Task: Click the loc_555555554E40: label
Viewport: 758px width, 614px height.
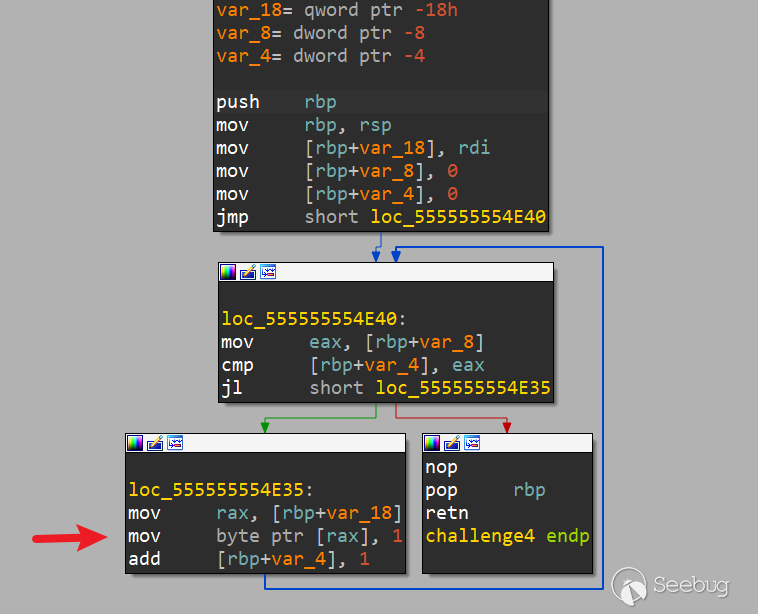Action: 314,319
